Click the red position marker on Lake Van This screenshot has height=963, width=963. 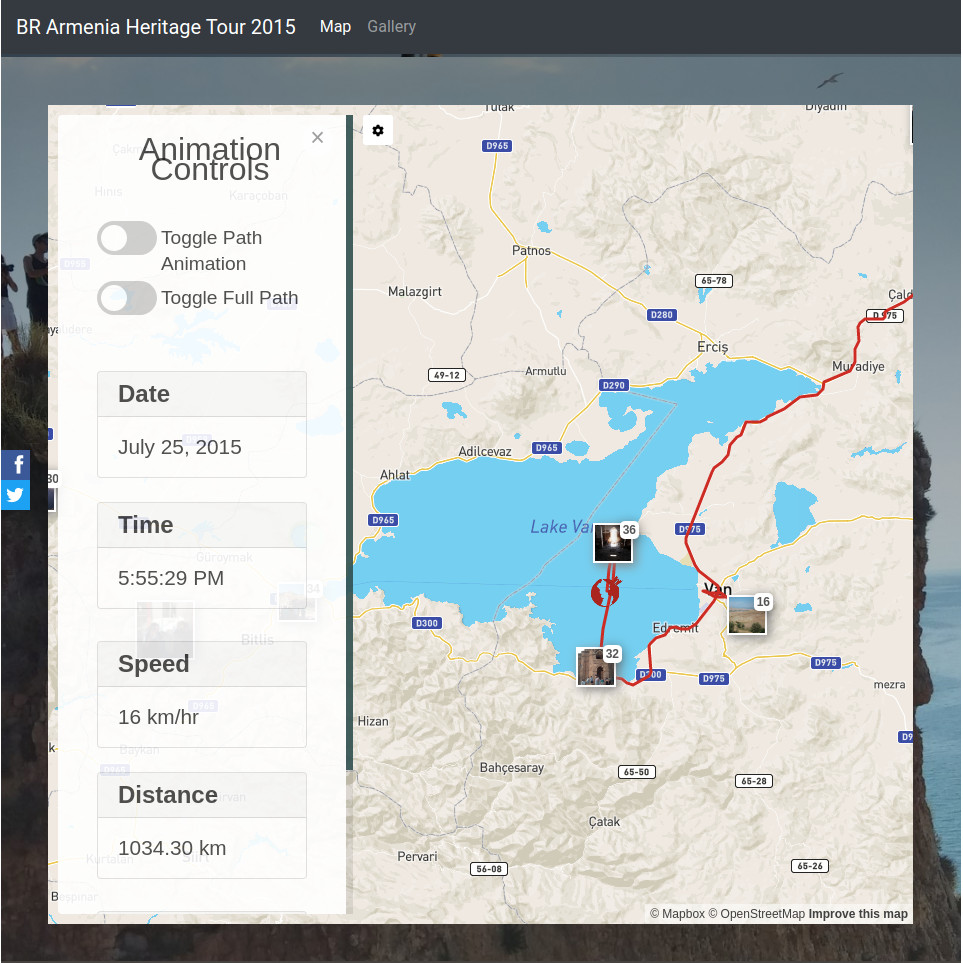pyautogui.click(x=606, y=591)
